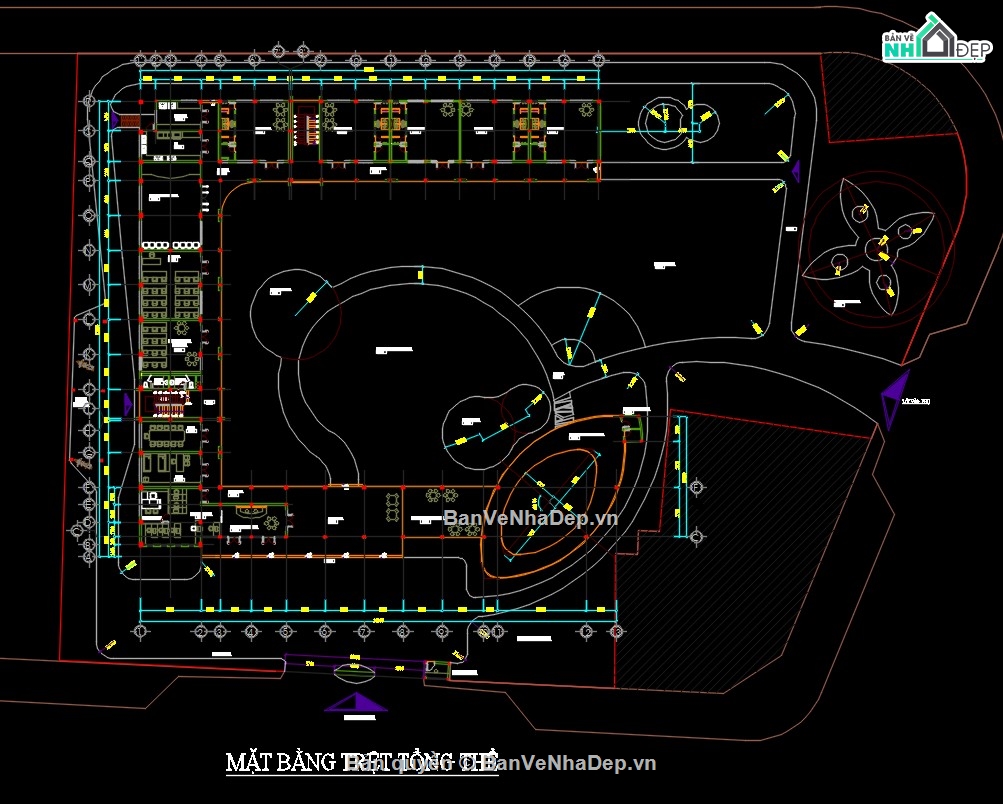The height and width of the screenshot is (804, 1003).
Task: Select grid bubble 7 on bottom axis
Action: (x=363, y=631)
